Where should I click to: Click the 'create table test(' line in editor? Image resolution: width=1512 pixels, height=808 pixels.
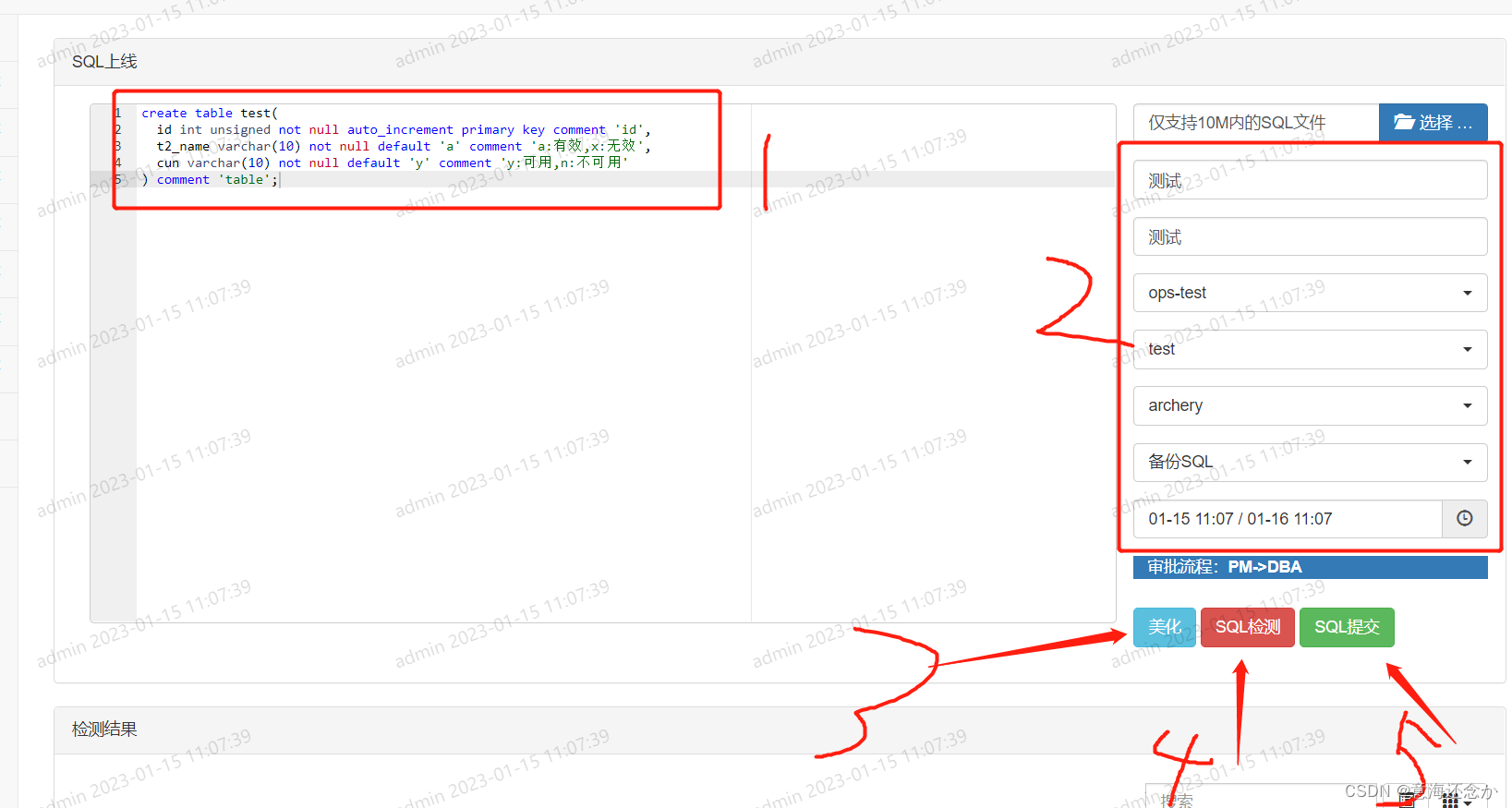pyautogui.click(x=210, y=113)
